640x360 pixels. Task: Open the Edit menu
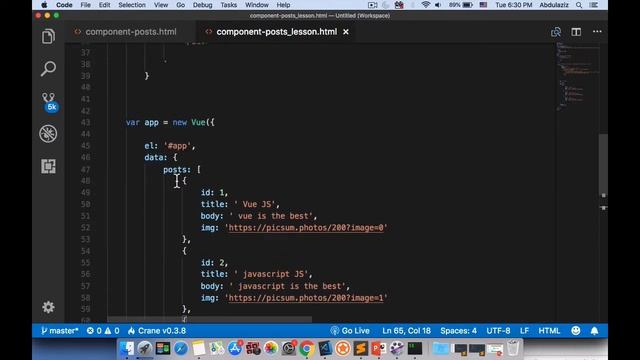[104, 5]
